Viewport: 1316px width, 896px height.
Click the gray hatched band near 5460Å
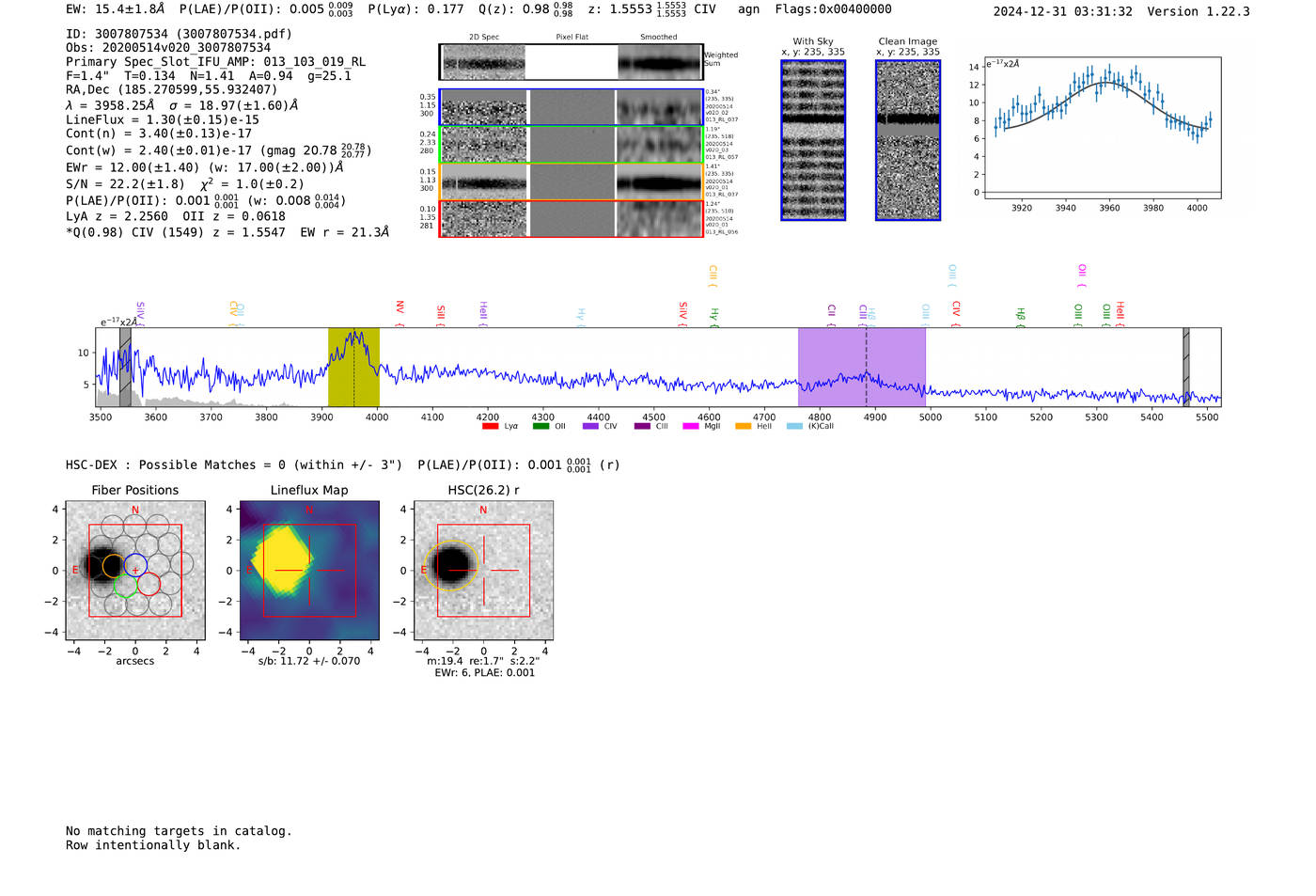click(x=1186, y=367)
